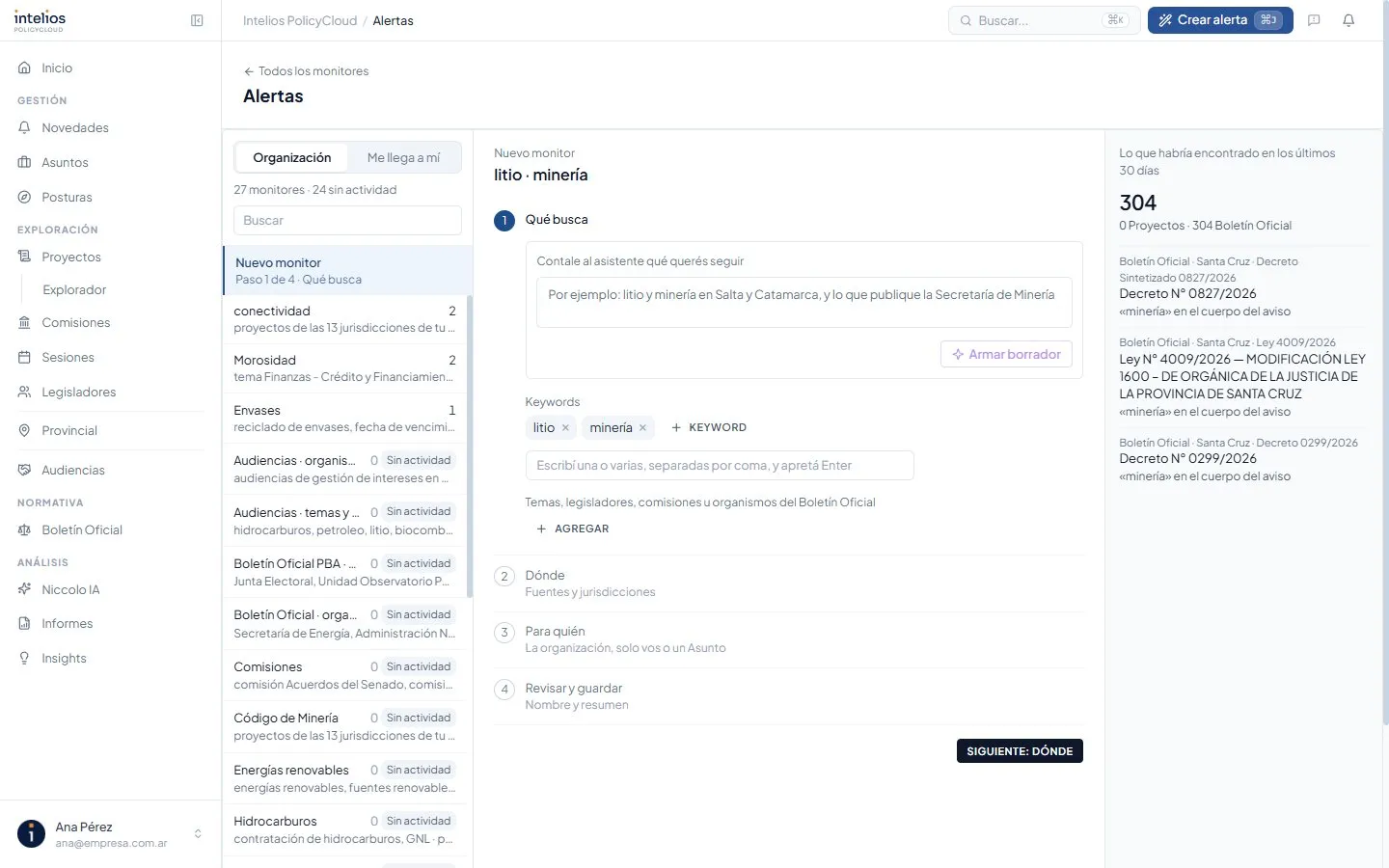Collapse the sidebar with the panel icon
The height and width of the screenshot is (868, 1389).
click(197, 20)
